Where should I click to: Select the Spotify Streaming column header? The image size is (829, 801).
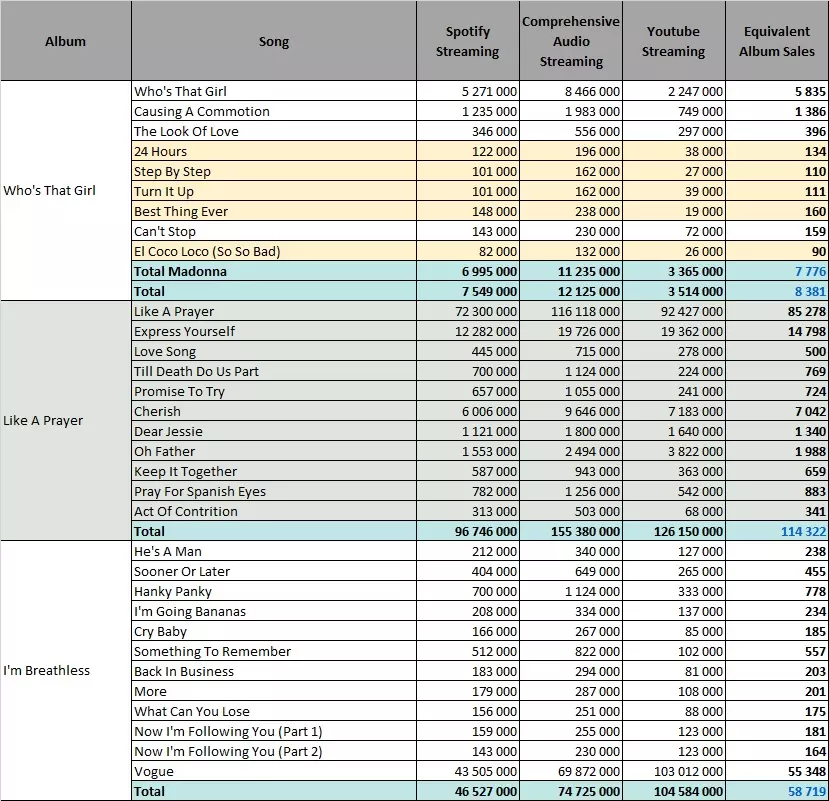pos(467,41)
